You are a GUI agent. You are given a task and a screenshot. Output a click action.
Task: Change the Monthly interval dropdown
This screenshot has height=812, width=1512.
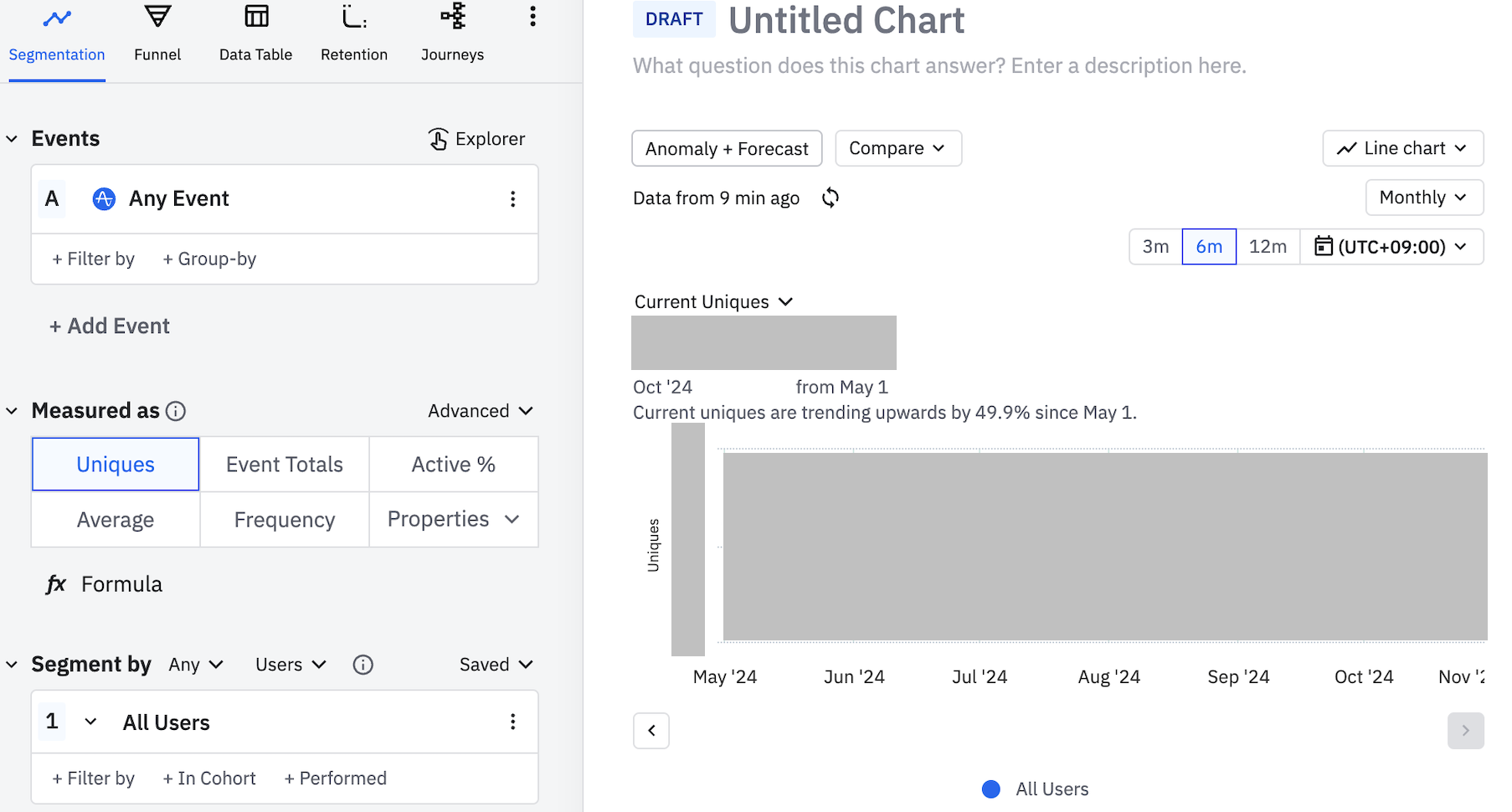[x=1423, y=198]
